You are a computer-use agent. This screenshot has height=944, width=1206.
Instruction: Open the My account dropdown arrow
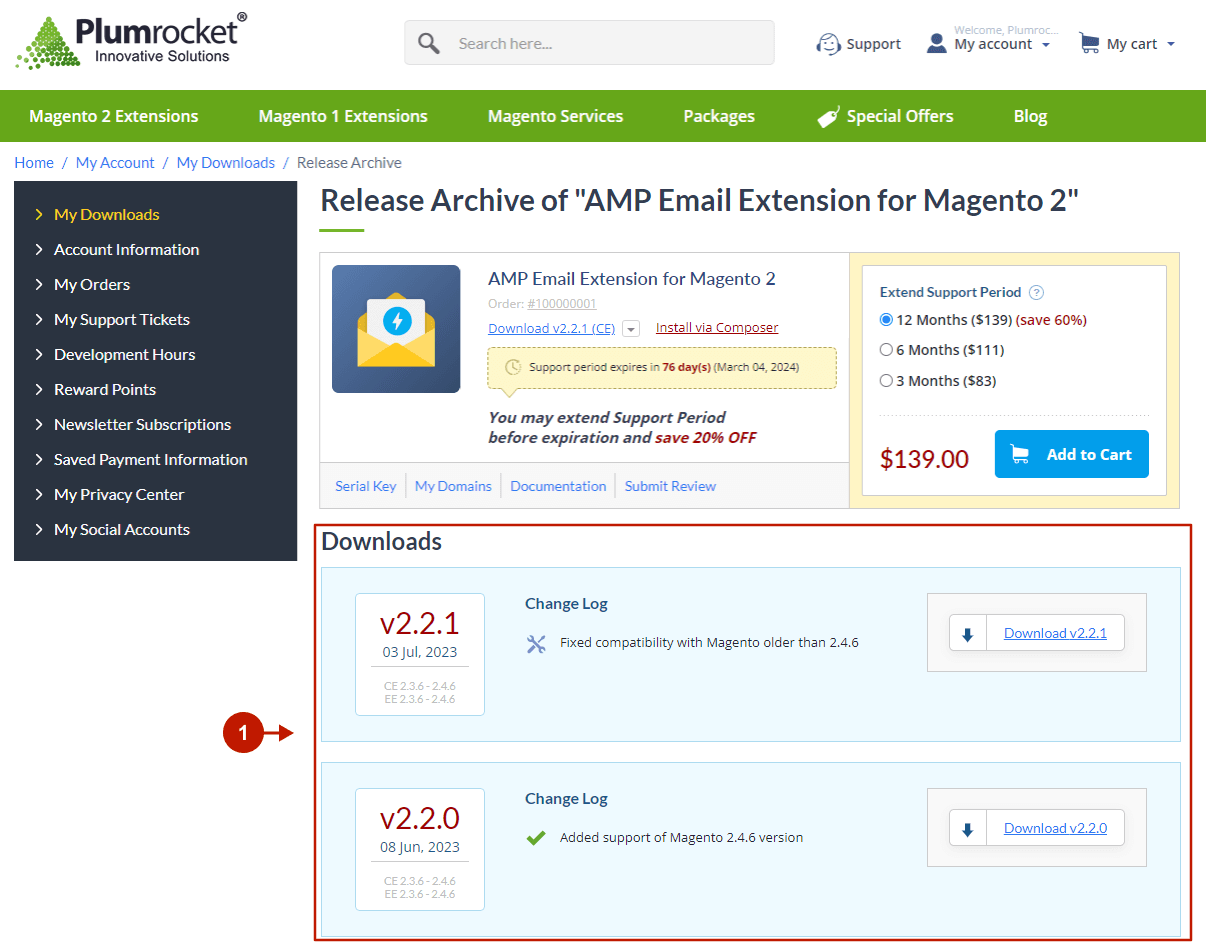1046,45
